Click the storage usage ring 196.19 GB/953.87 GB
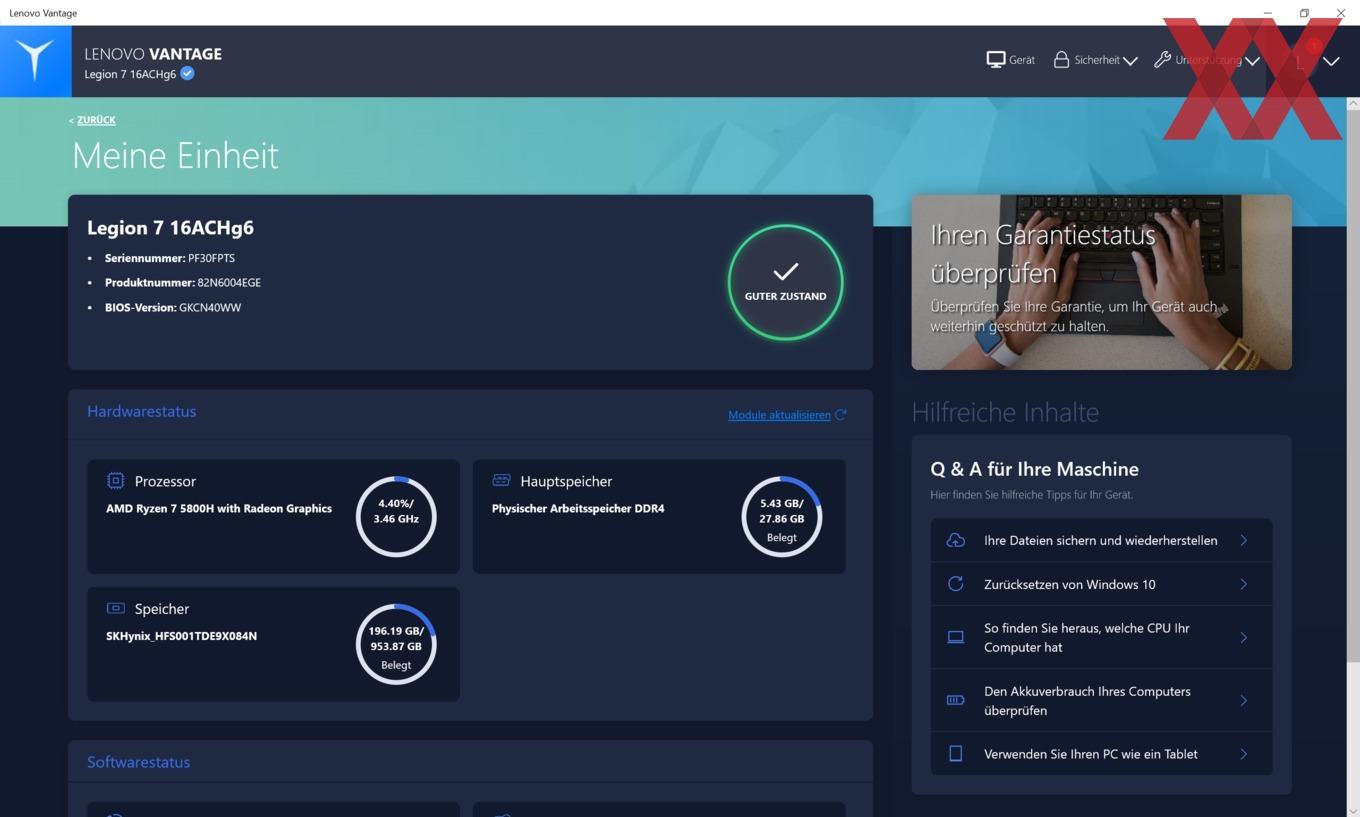This screenshot has height=817, width=1360. pos(396,644)
